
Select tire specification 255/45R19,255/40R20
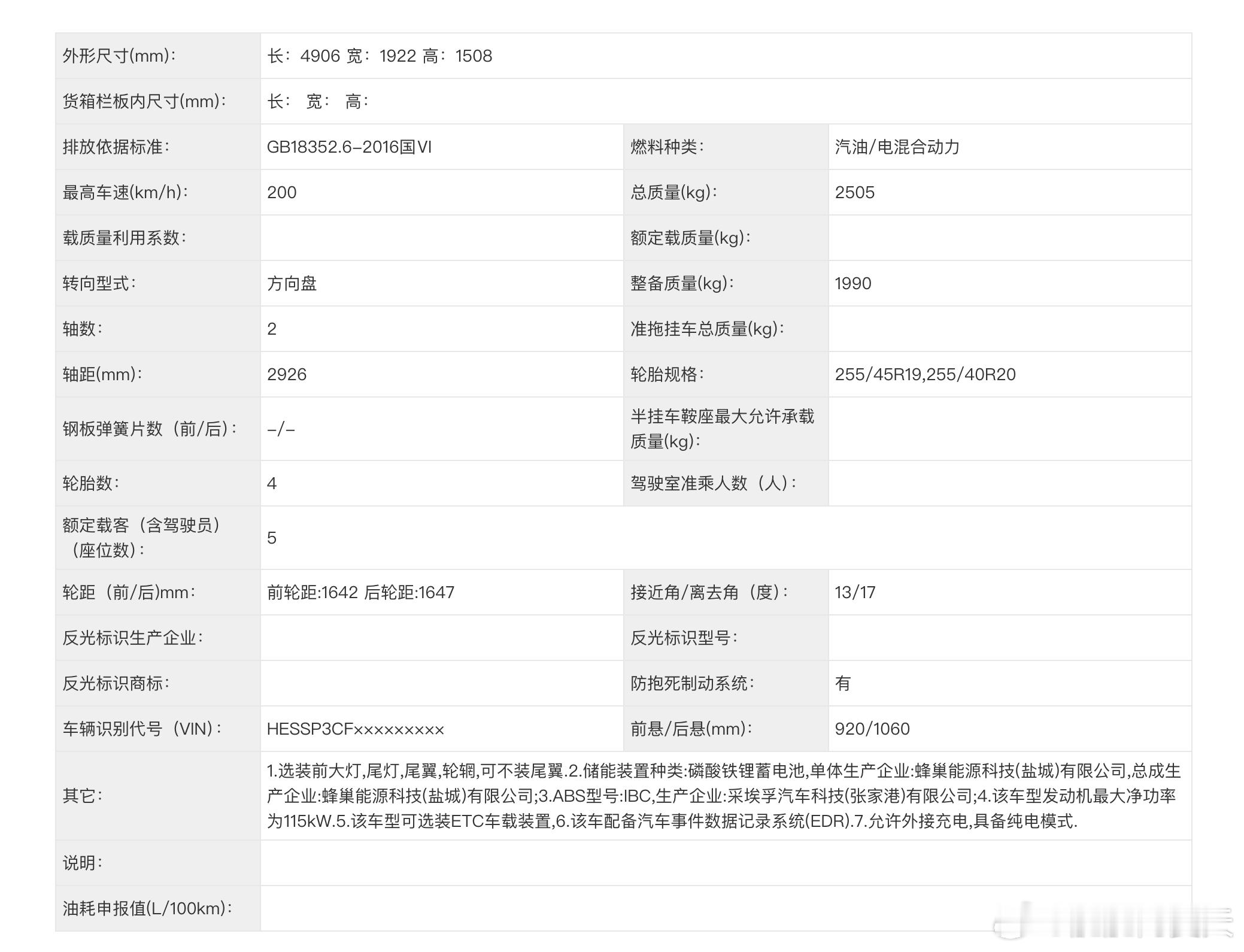(925, 375)
